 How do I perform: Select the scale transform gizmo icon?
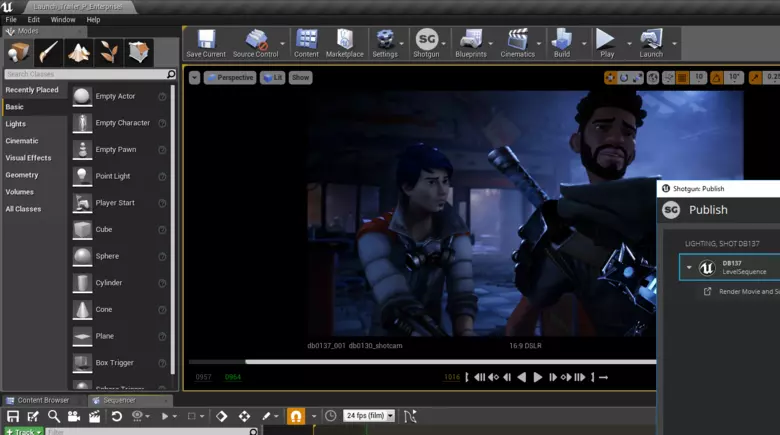coord(638,78)
